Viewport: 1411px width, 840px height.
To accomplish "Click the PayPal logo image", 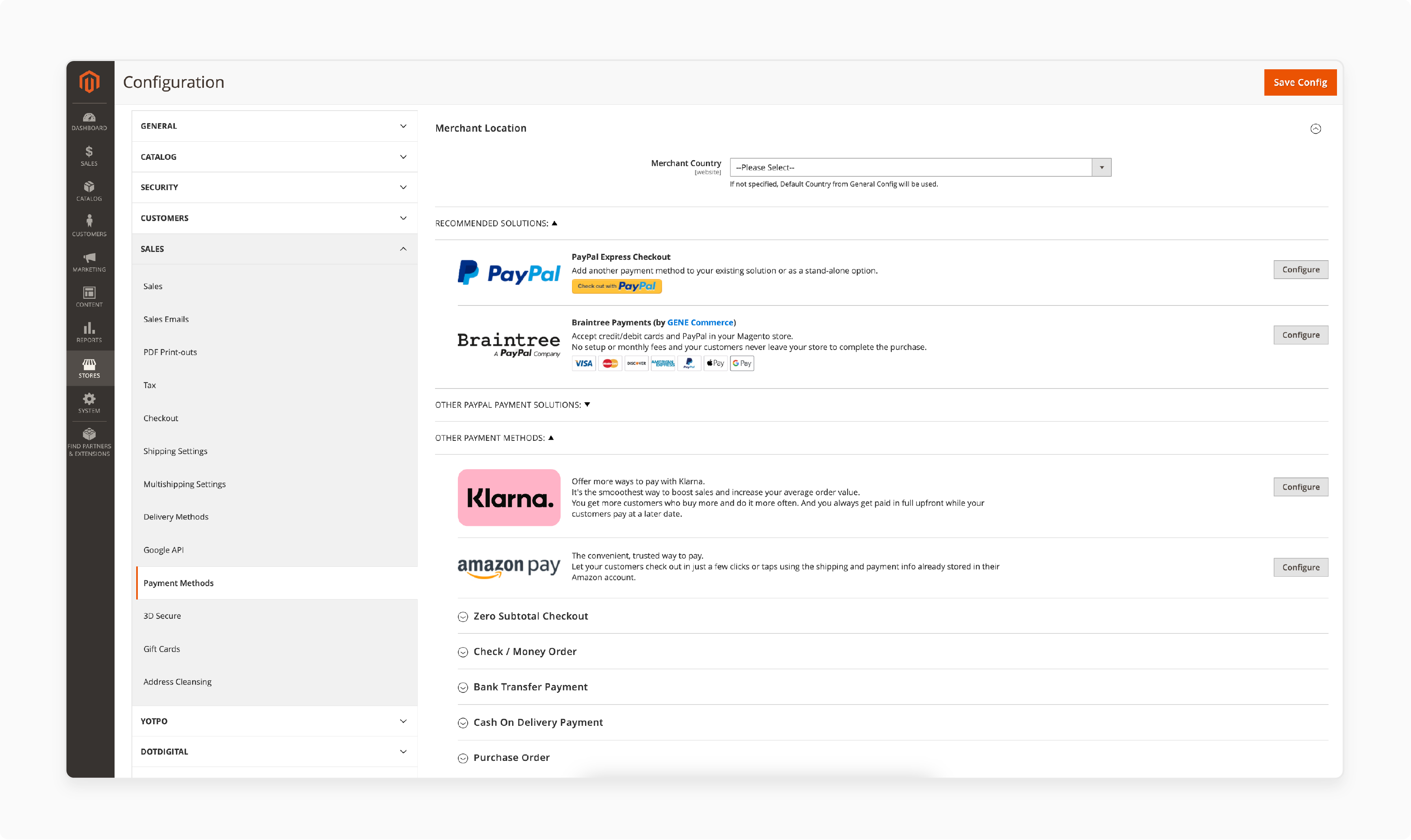I will 509,273.
